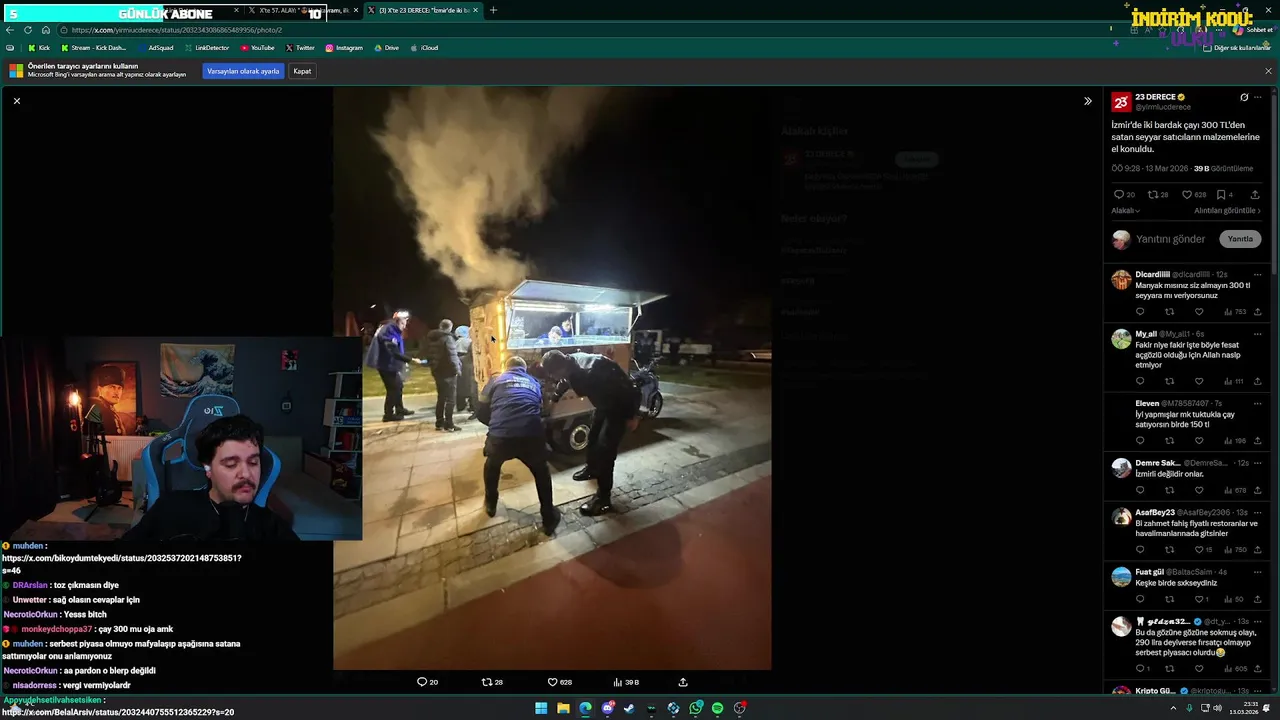View analytics icon showing 39 B below photo
Viewport: 1280px width, 720px height.
click(x=626, y=682)
